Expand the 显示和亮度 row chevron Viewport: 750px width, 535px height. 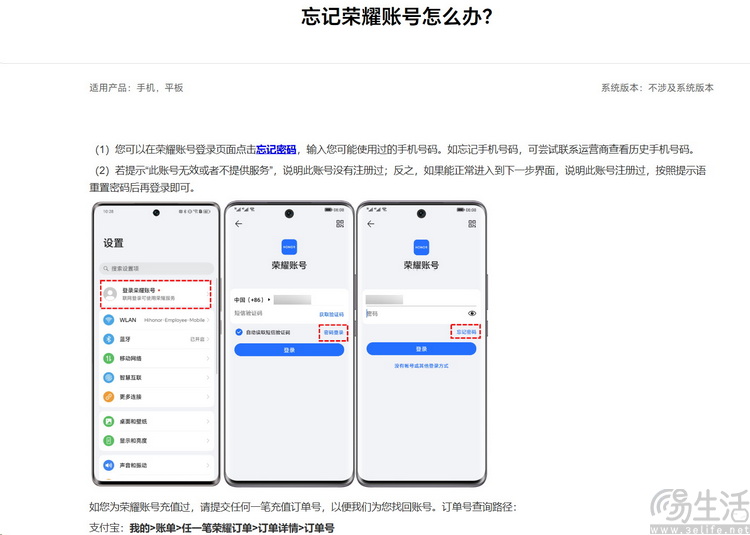(208, 440)
